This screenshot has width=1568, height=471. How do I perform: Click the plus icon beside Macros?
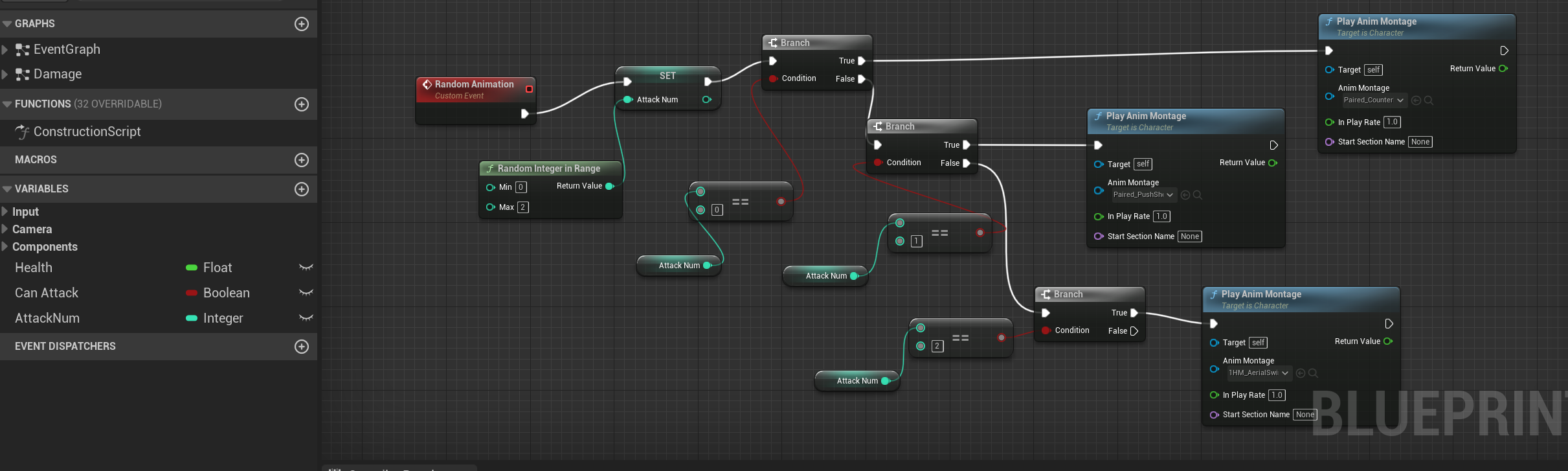[x=301, y=160]
